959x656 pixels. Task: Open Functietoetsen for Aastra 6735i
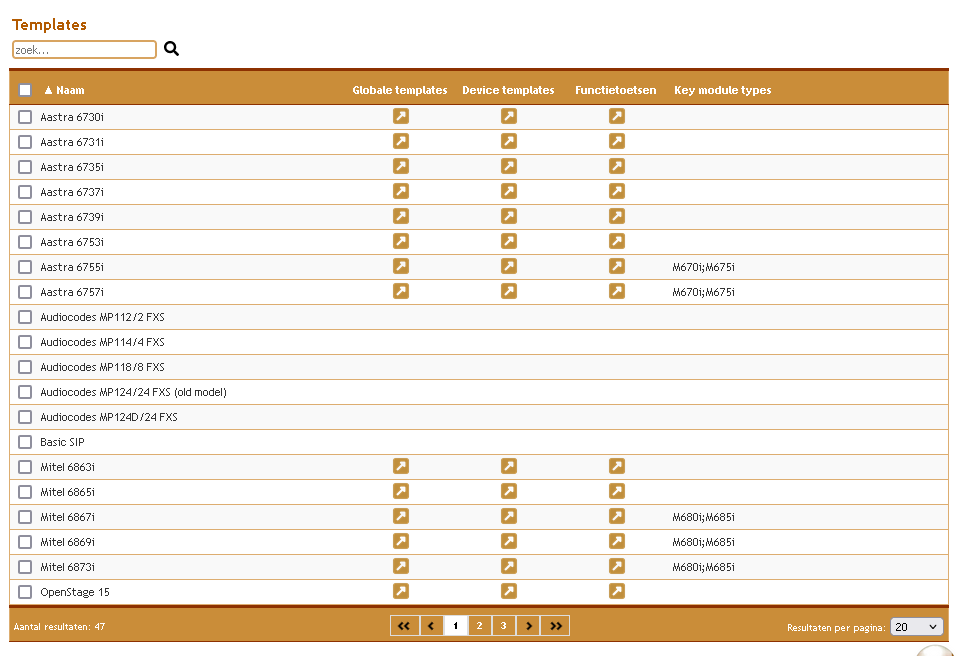[x=616, y=166]
